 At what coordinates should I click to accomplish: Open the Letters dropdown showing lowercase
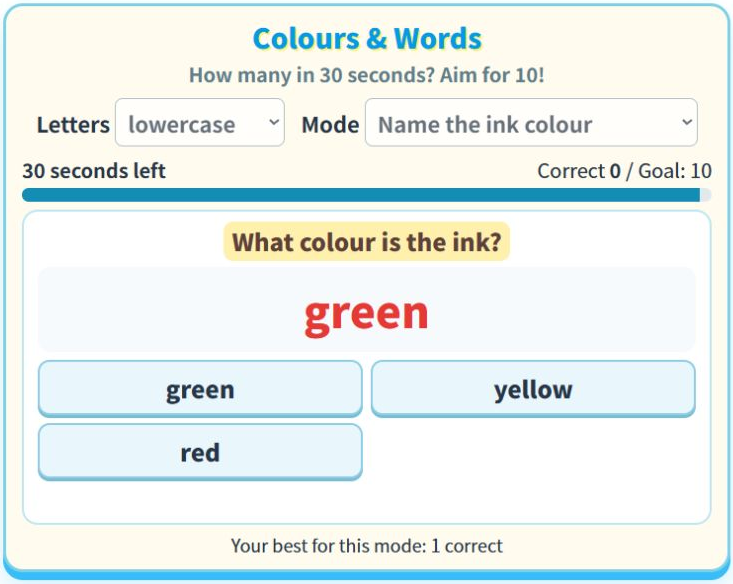click(200, 123)
